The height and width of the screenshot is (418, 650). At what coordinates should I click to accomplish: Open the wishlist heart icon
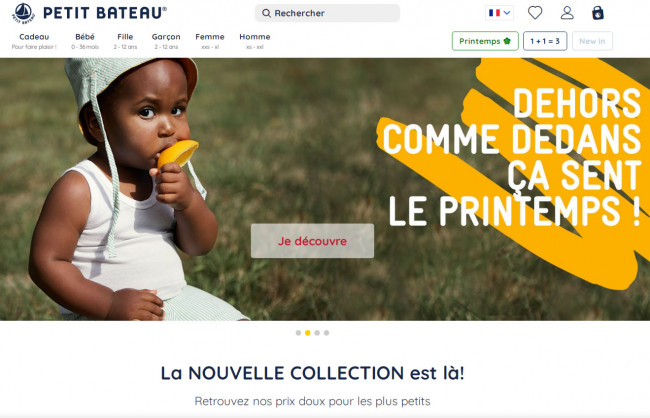(x=535, y=13)
